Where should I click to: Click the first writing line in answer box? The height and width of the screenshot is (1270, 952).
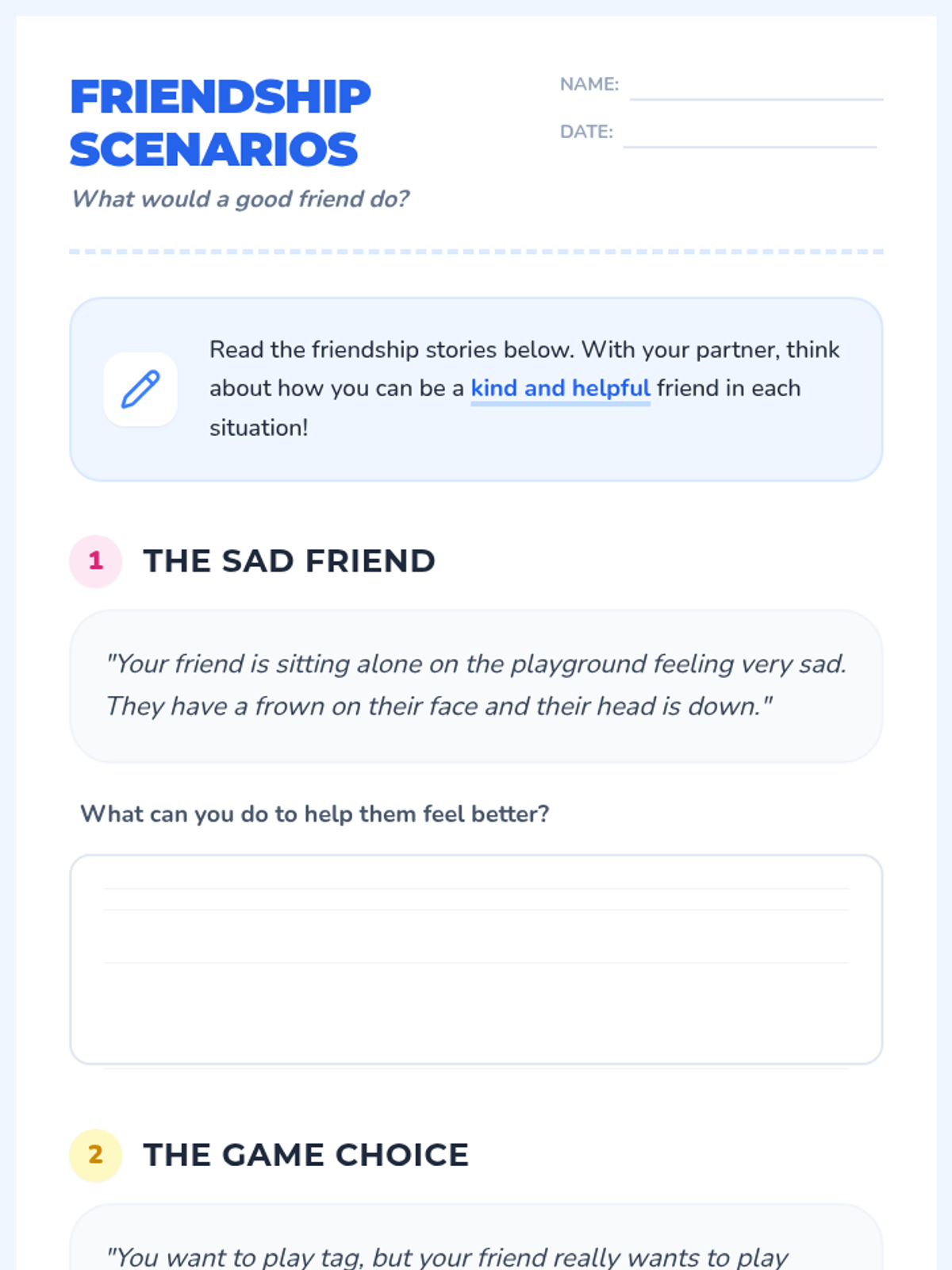click(x=476, y=889)
